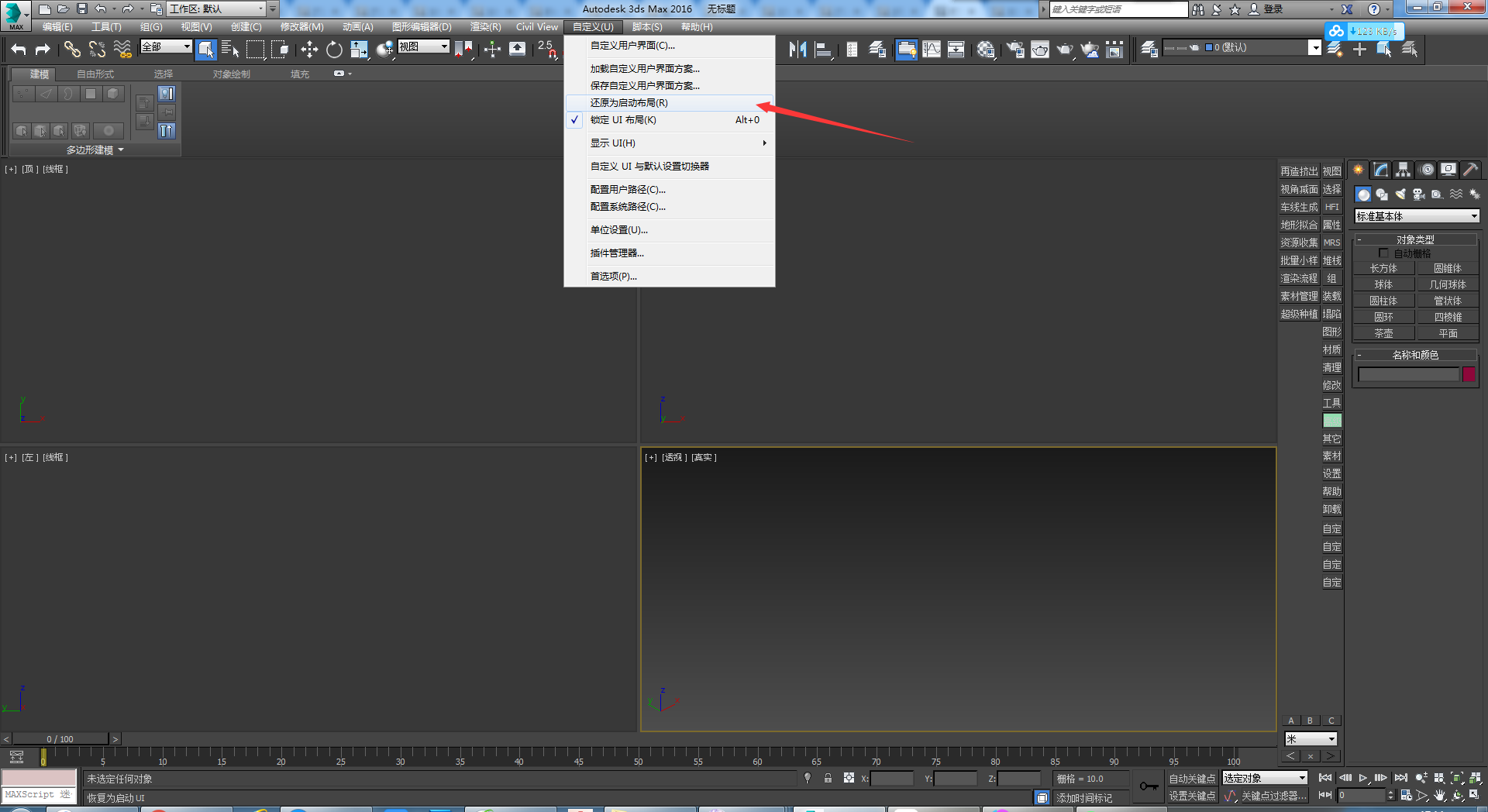Open the Hierarchy panel tab
This screenshot has height=812, width=1488.
click(1404, 170)
